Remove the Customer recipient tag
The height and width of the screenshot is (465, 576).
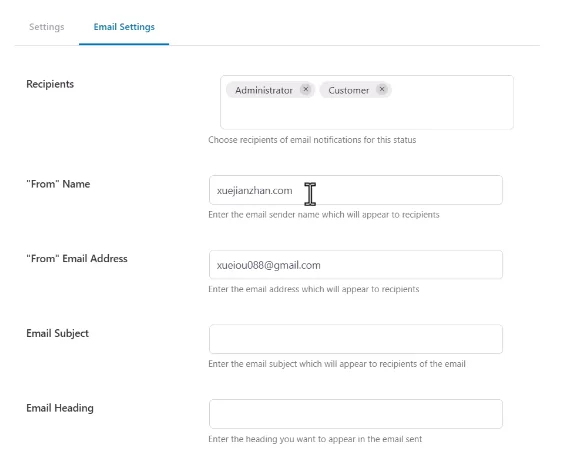(x=382, y=89)
